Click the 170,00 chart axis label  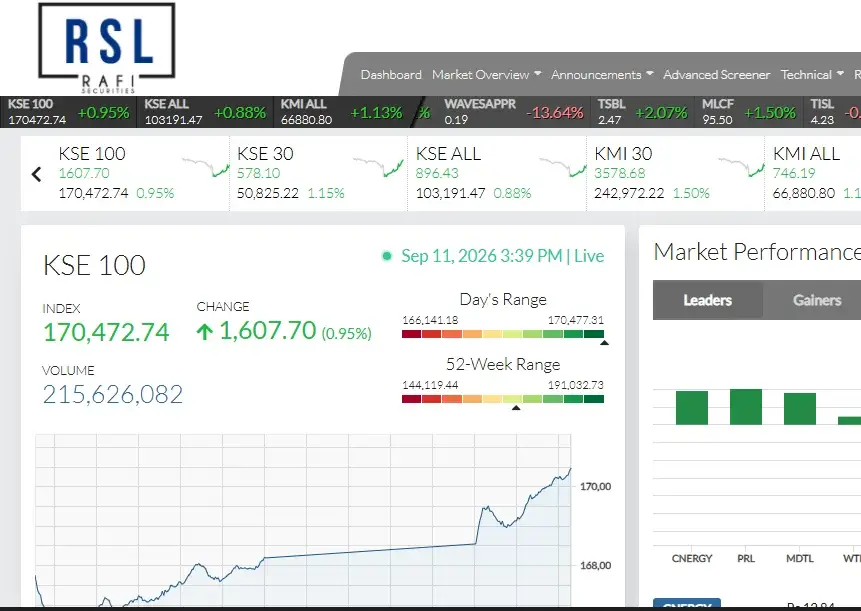click(595, 486)
